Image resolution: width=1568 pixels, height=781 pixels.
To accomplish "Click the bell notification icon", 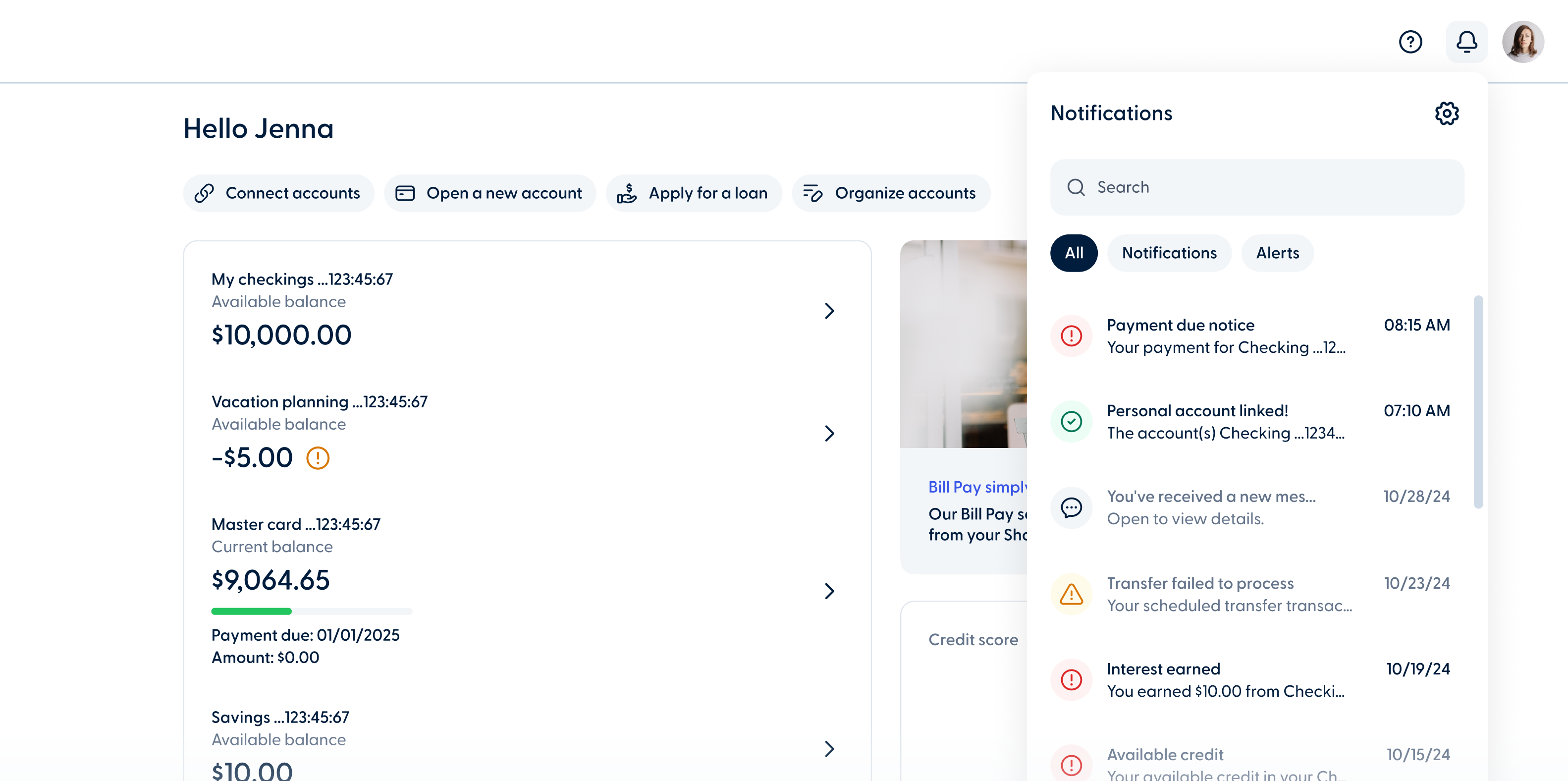I will click(x=1467, y=42).
